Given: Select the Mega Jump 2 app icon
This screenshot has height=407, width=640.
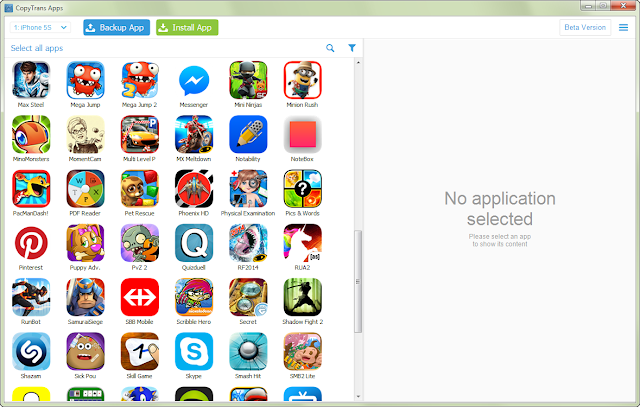Looking at the screenshot, I should tap(140, 80).
